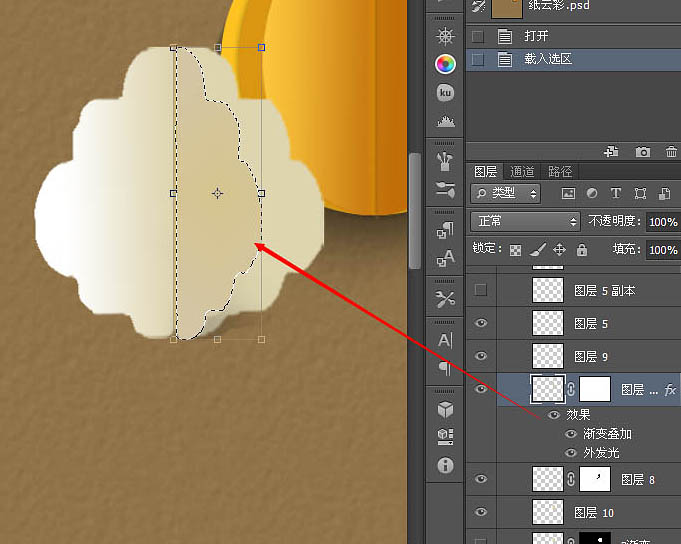
Task: Click the transform center reference point
Action: [218, 193]
